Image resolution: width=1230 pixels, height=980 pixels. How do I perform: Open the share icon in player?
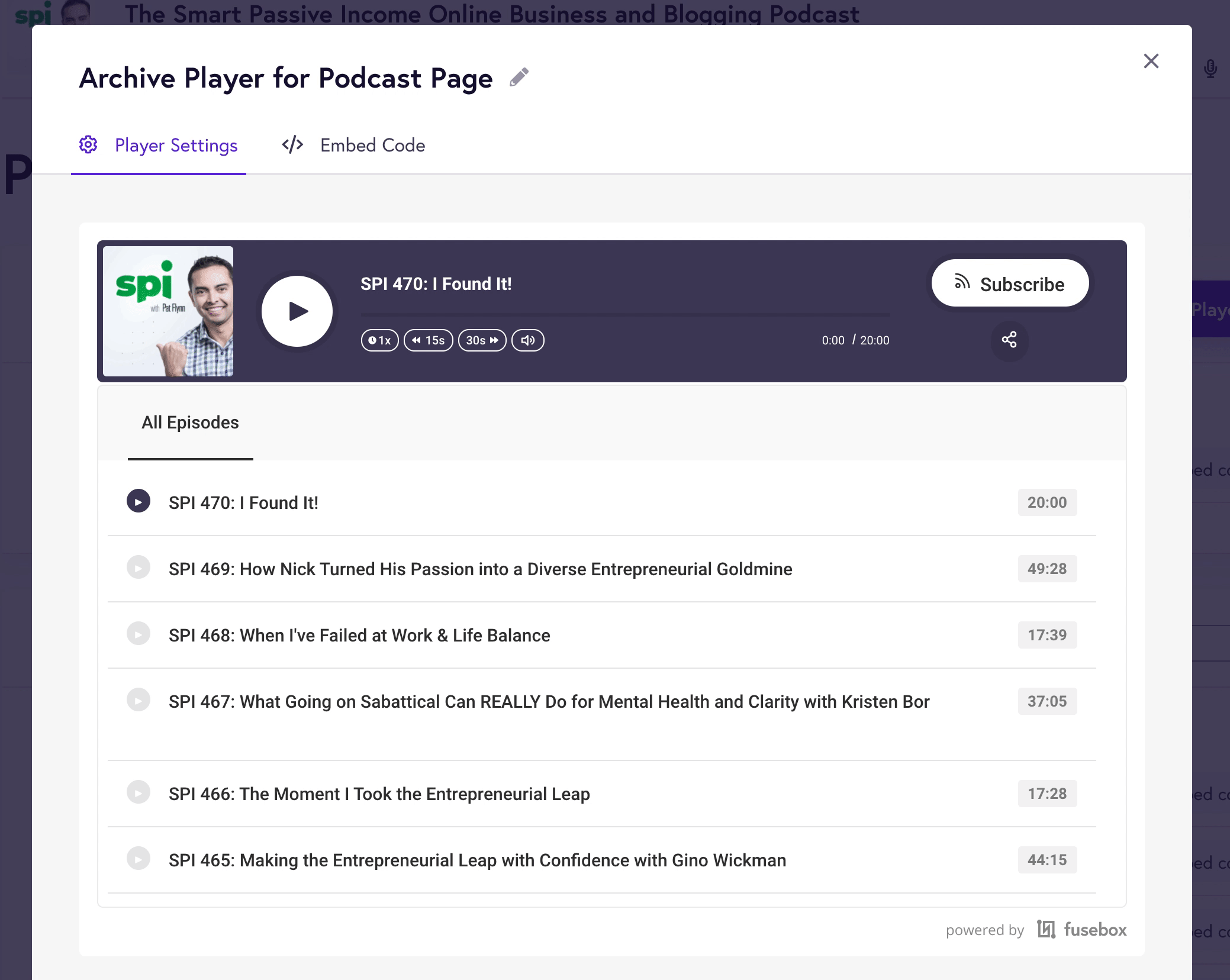[x=1009, y=340]
